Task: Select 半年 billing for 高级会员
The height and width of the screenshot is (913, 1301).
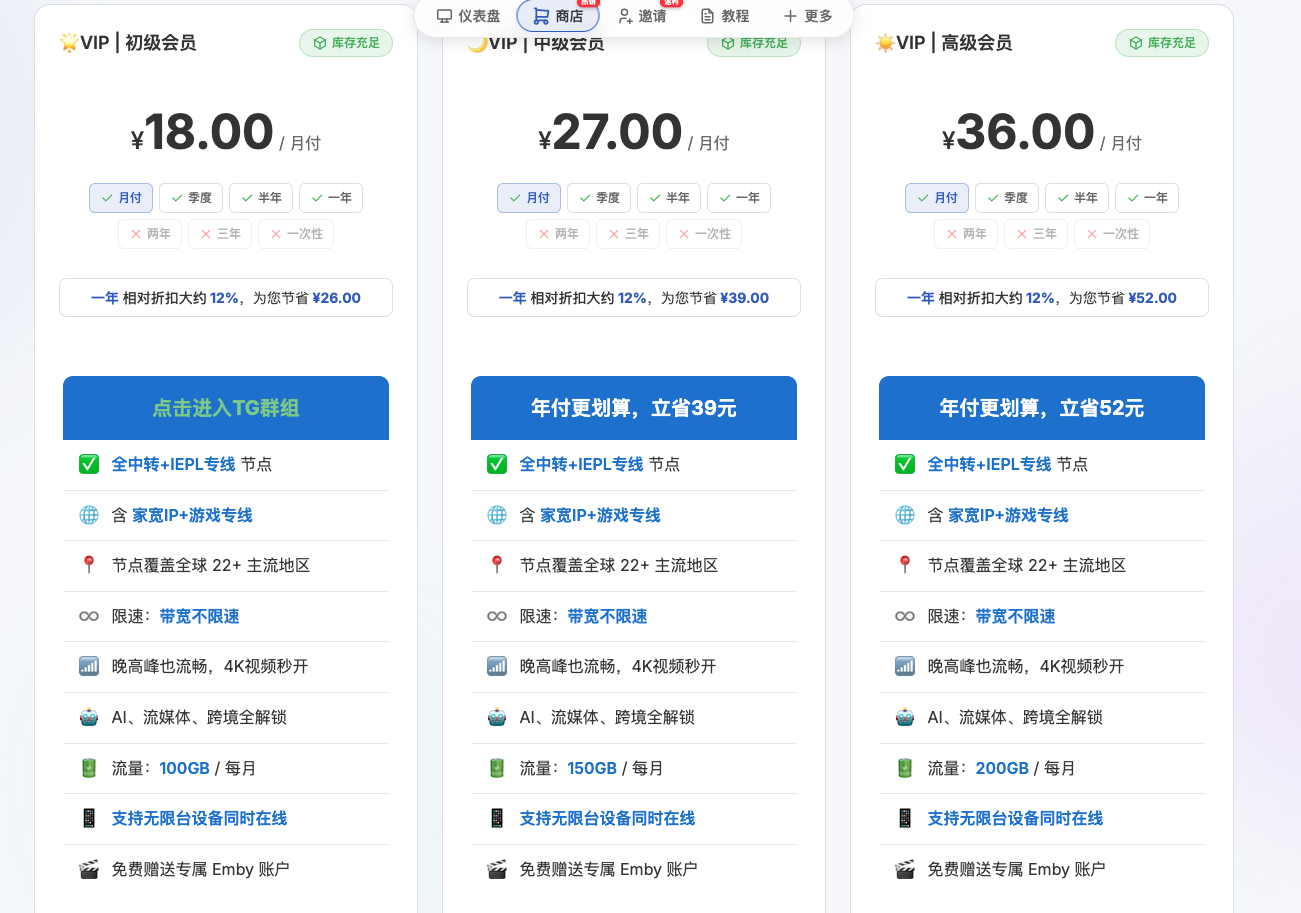Action: click(1077, 198)
